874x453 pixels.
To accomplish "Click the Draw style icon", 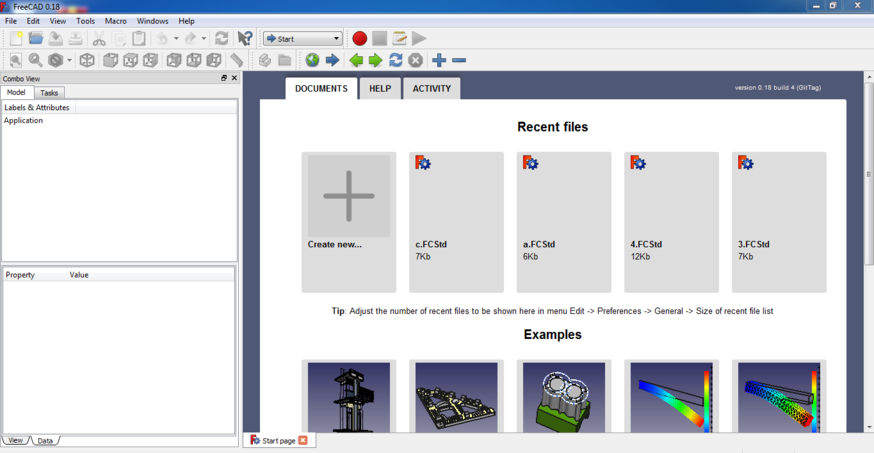I will pyautogui.click(x=55, y=60).
